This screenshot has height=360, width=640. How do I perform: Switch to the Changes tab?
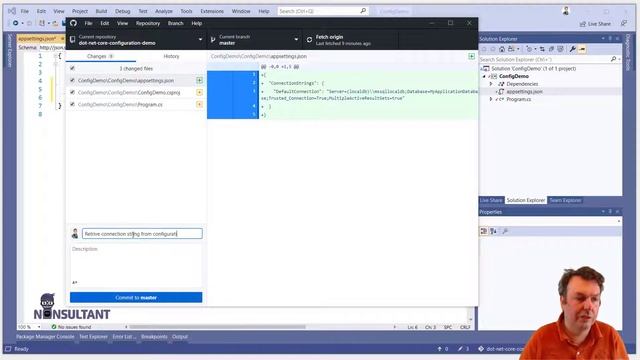(100, 56)
